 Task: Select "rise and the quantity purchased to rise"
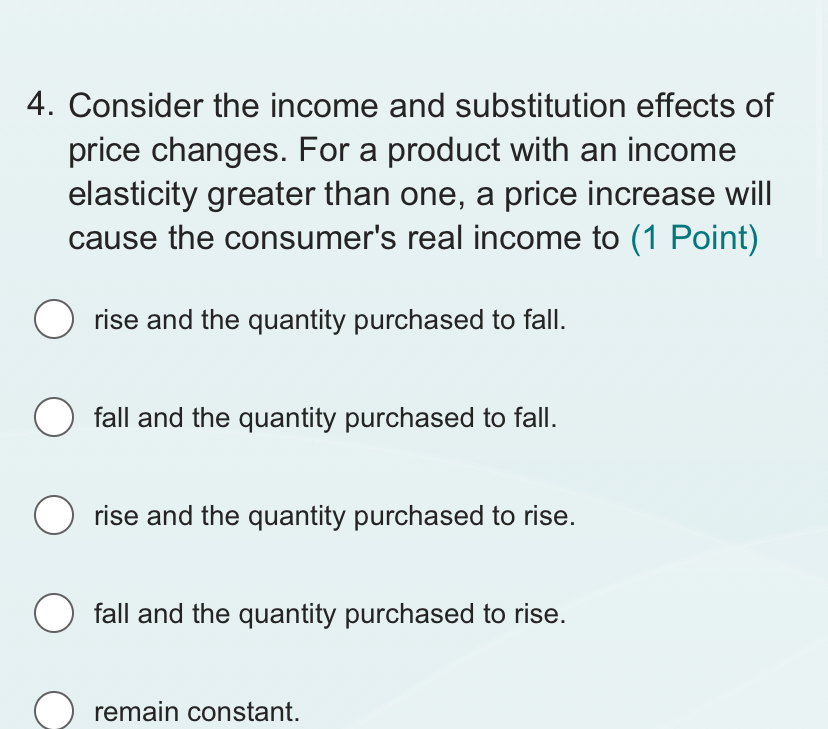click(x=54, y=515)
